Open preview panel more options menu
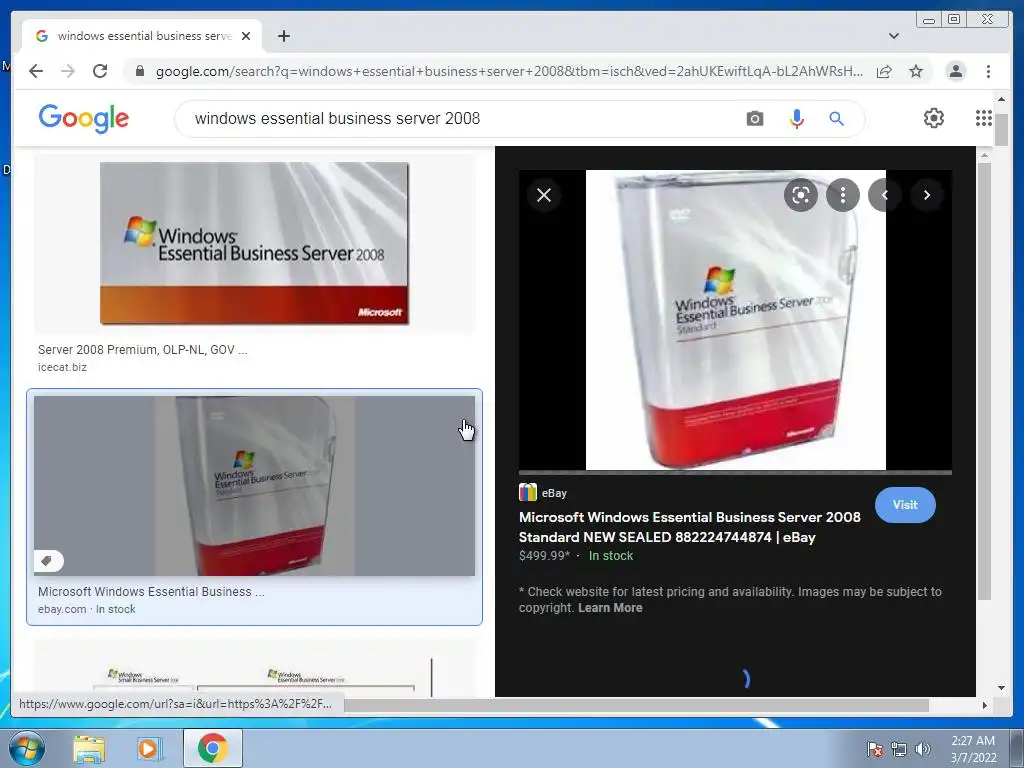1024x768 pixels. pyautogui.click(x=843, y=195)
